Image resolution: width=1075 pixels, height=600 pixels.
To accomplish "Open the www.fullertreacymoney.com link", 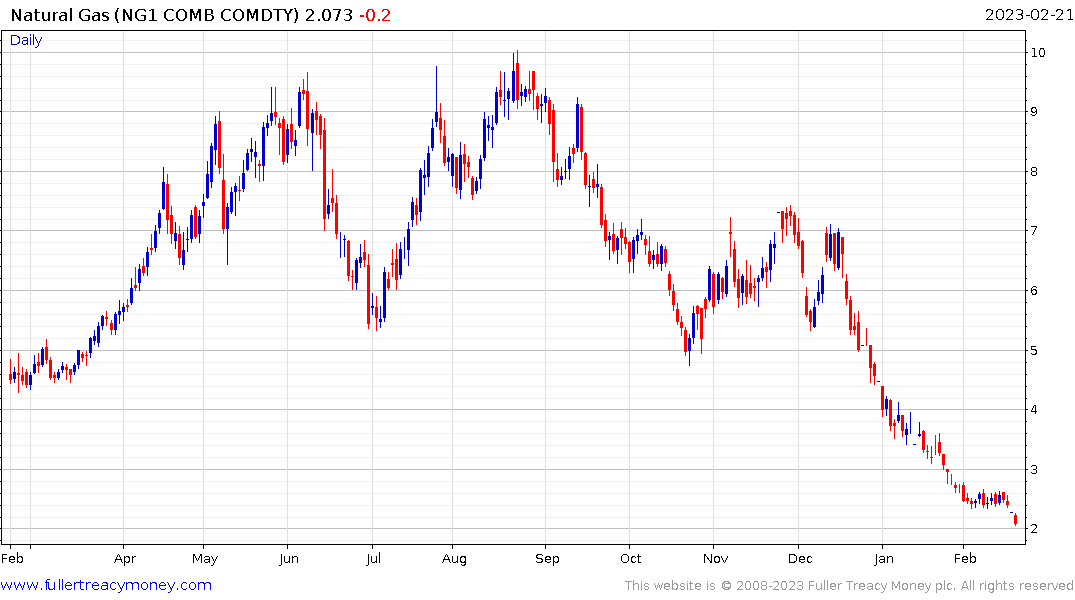I will pos(106,585).
